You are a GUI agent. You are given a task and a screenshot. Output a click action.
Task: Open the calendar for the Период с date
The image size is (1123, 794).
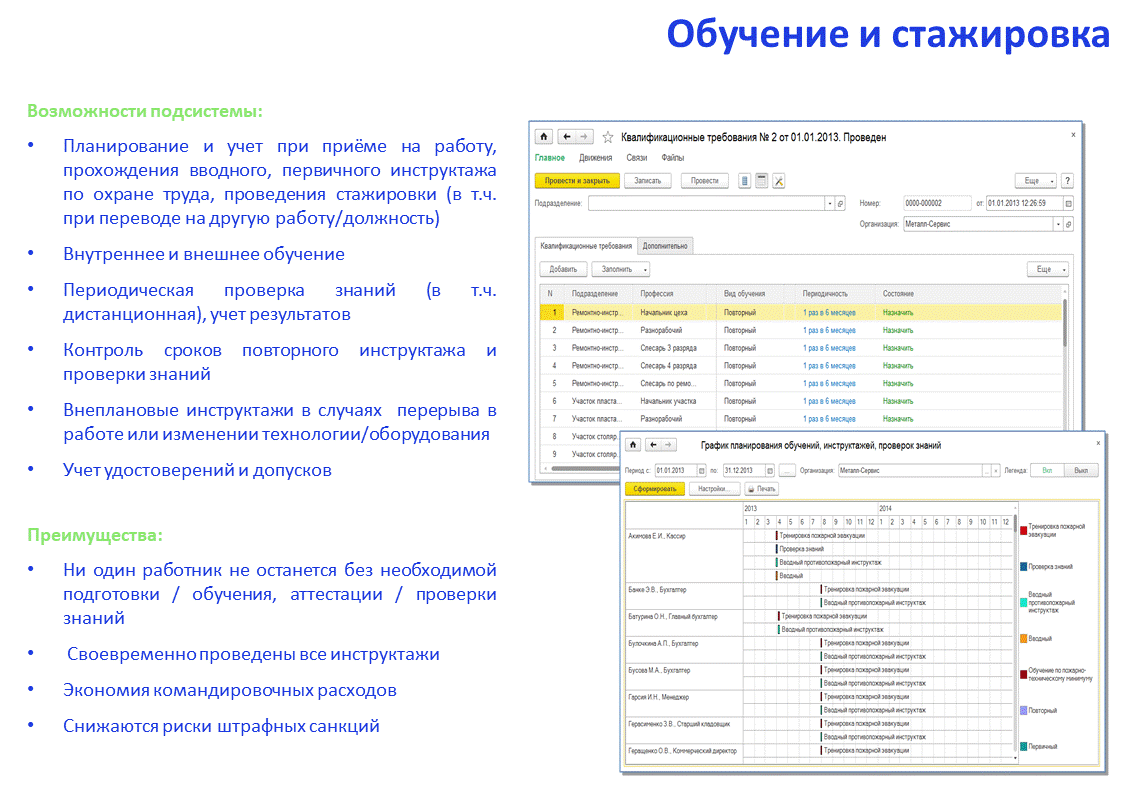pos(701,470)
